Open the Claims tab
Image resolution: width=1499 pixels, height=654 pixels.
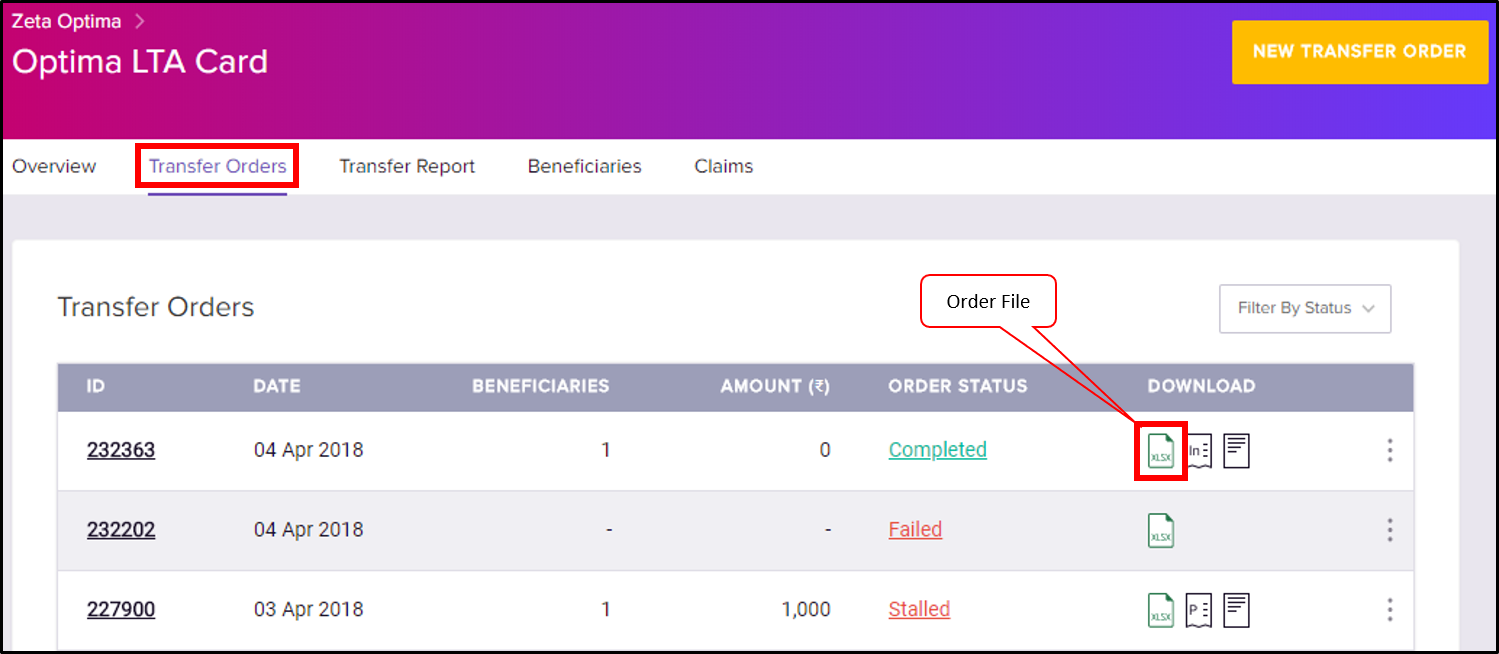[x=724, y=167]
